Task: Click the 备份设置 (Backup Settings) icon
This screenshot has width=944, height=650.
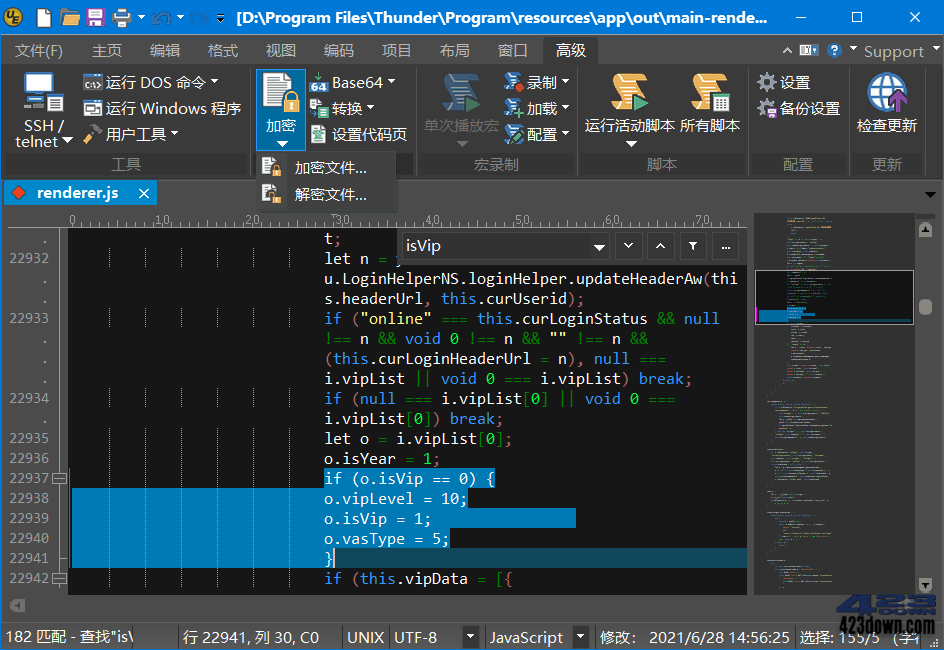Action: click(x=765, y=107)
